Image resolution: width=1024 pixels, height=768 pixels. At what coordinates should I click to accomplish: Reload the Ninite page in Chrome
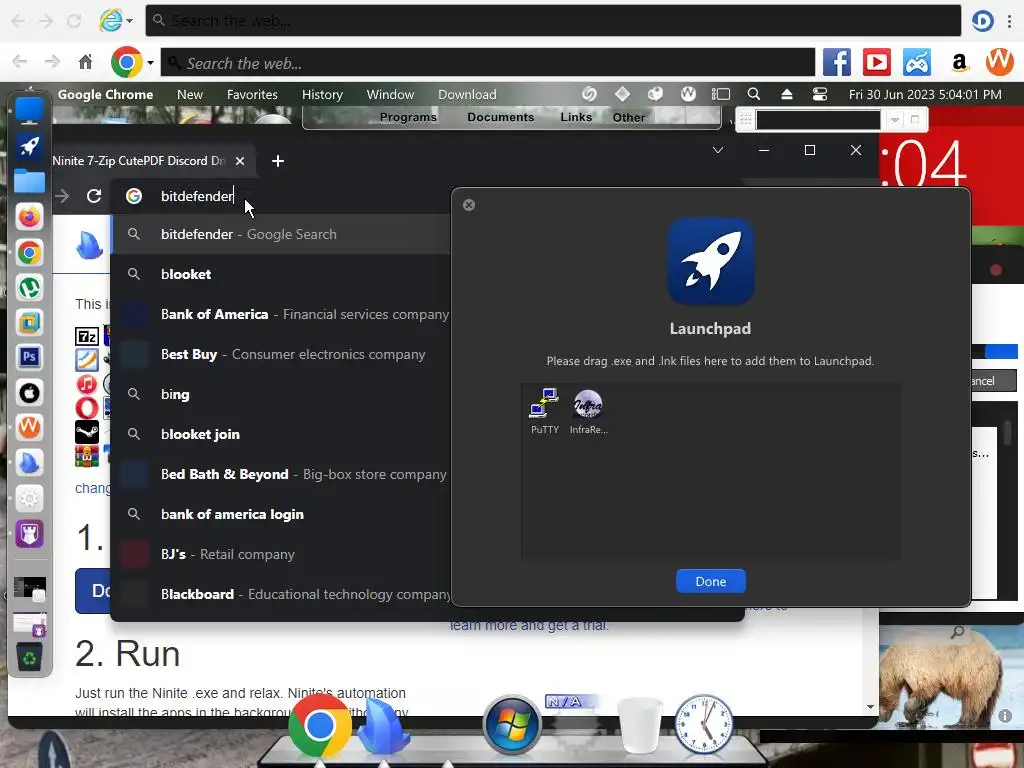point(94,196)
